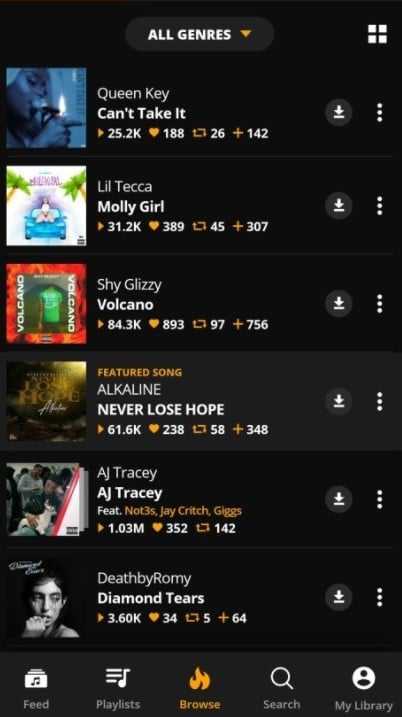
Task: Open Volcano album artwork thumbnail
Action: pyautogui.click(x=46, y=304)
